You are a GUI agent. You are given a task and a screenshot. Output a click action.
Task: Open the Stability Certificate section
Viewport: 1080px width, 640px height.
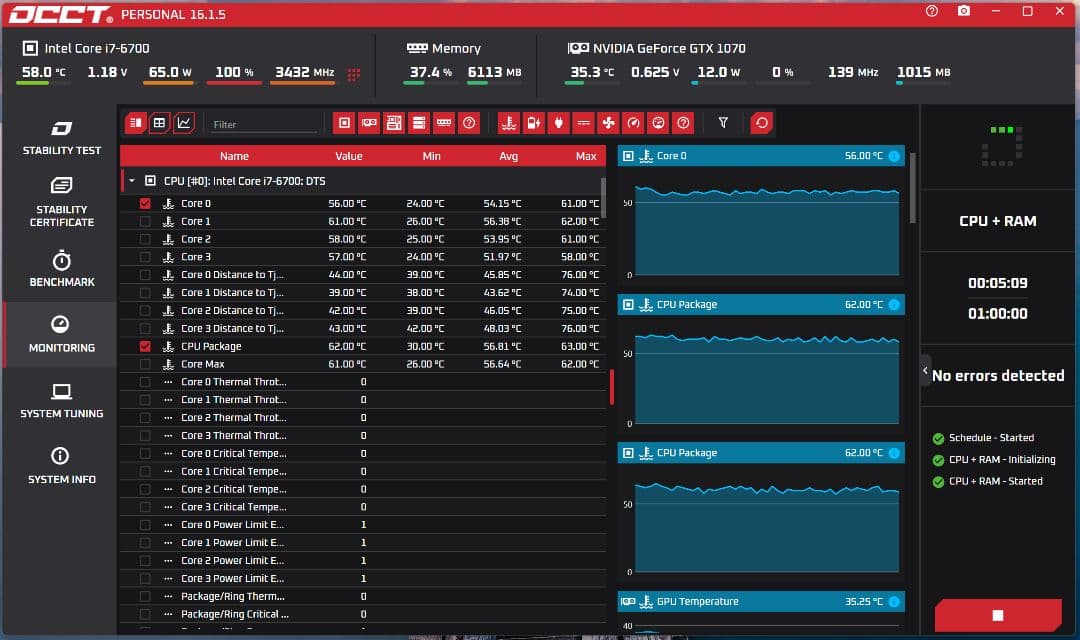61,203
